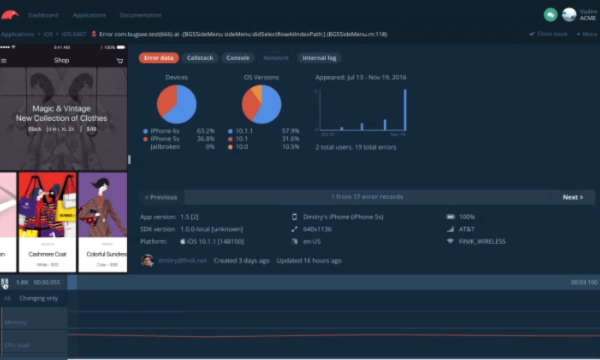
Task: Switch to the Internal log tab
Action: tap(319, 58)
